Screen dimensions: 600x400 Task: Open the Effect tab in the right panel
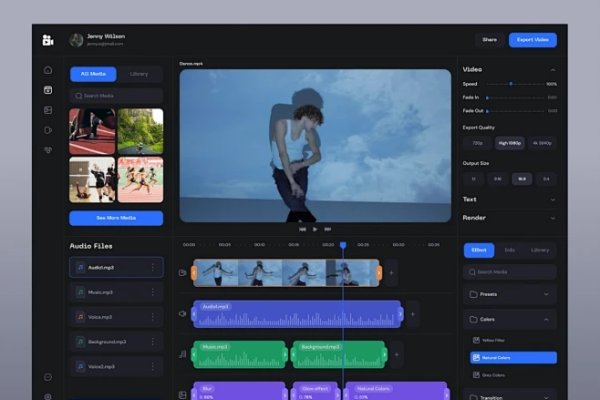click(479, 249)
